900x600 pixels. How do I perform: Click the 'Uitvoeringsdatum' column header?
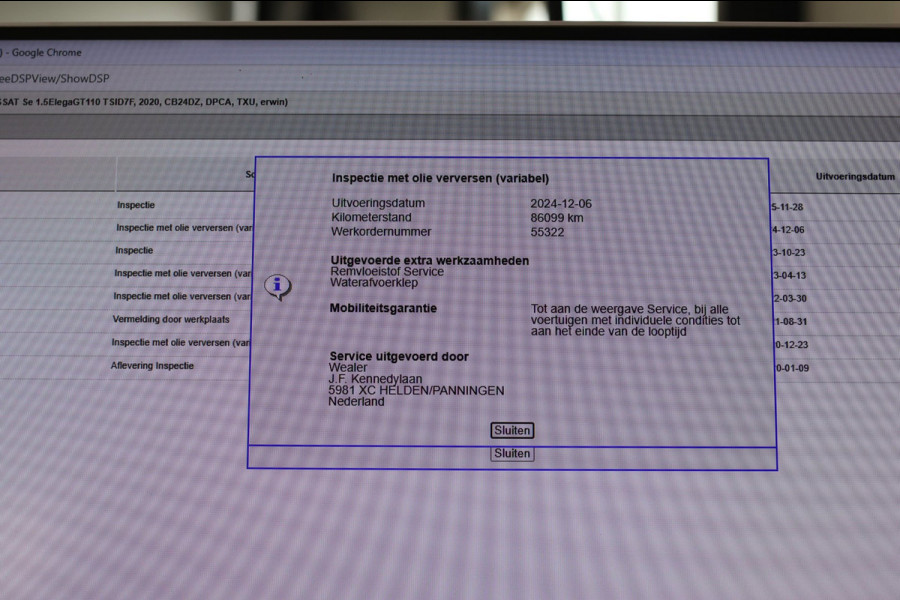tap(855, 177)
